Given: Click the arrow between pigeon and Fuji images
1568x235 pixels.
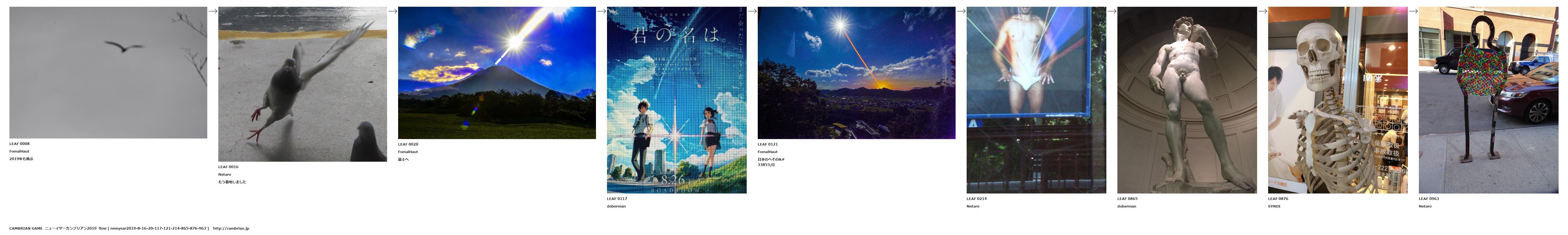Looking at the screenshot, I should click(393, 11).
